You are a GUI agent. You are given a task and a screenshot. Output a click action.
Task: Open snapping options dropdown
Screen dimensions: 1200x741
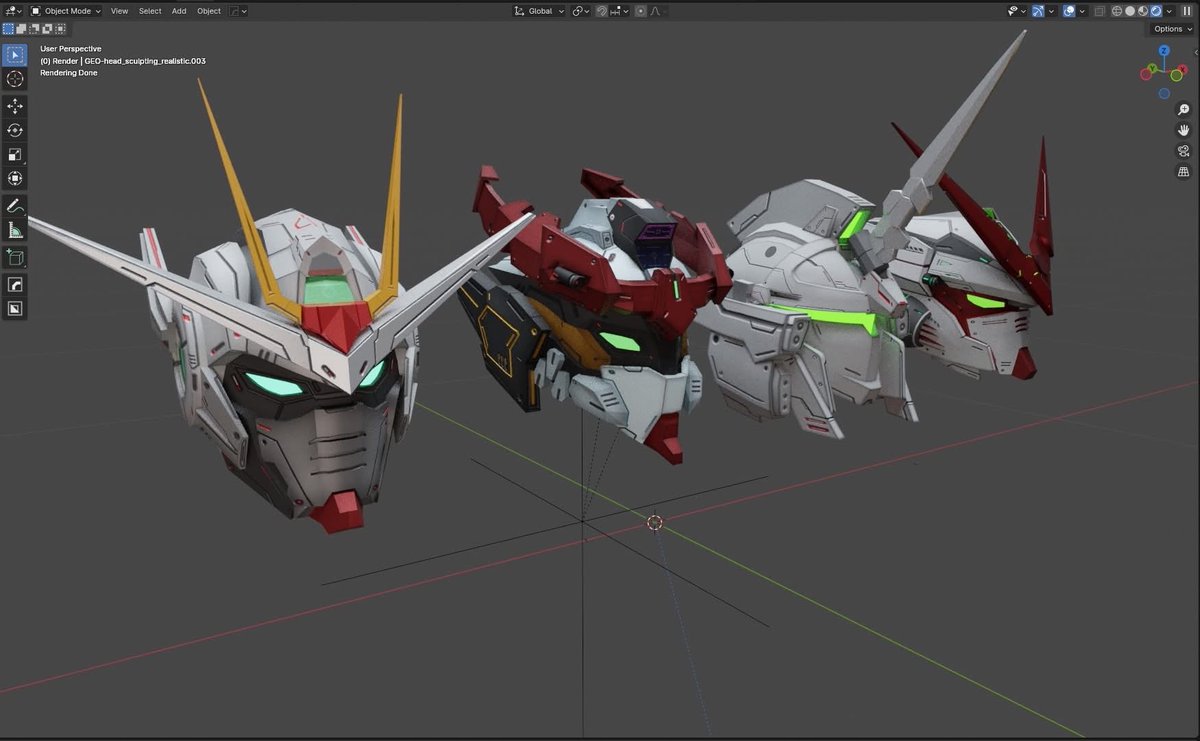tap(619, 11)
